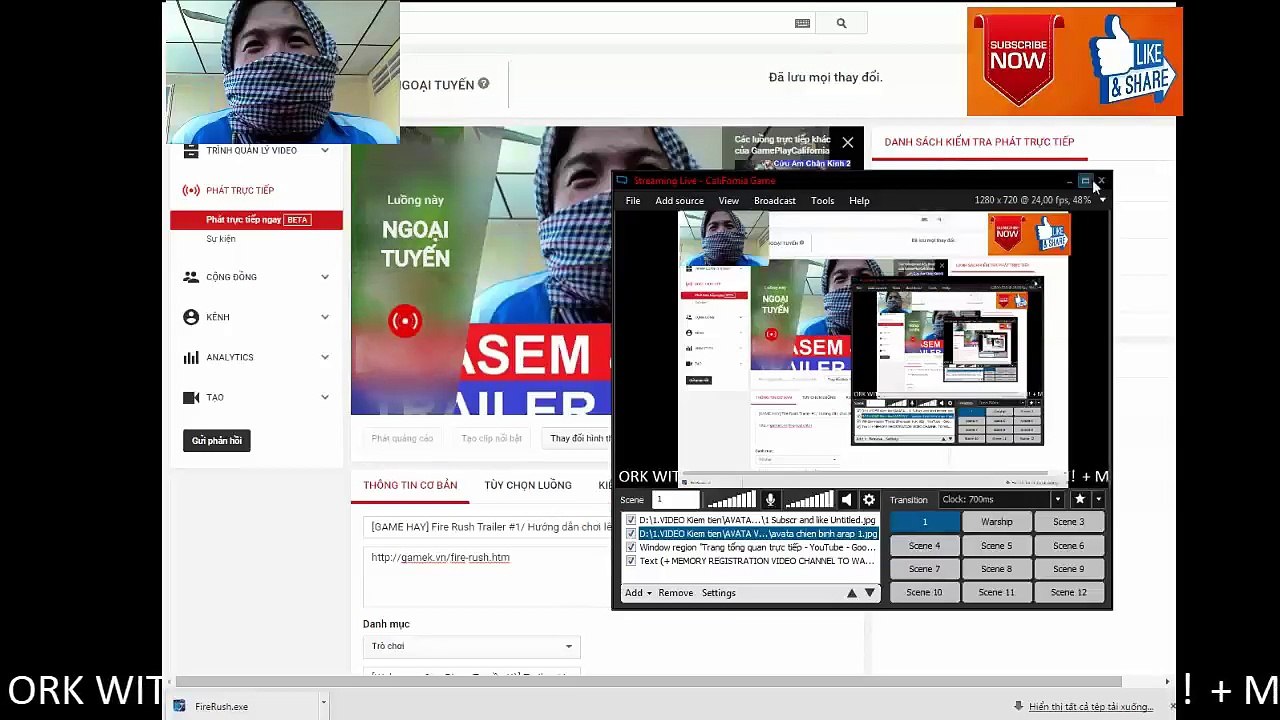Screen dimensions: 1280x720
Task: Click the red live broadcast icon on preview
Action: point(405,321)
